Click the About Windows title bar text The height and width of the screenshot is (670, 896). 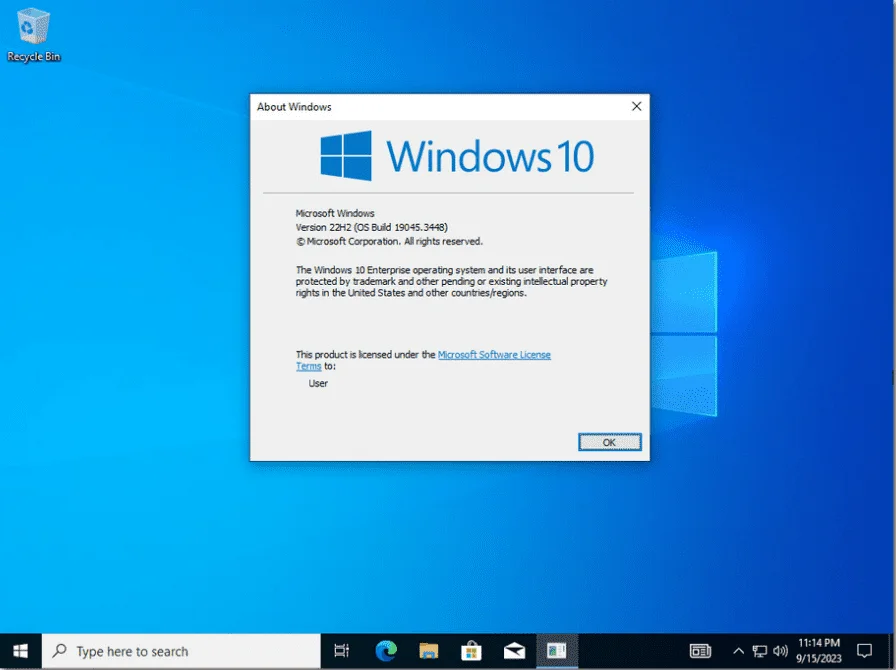point(294,107)
